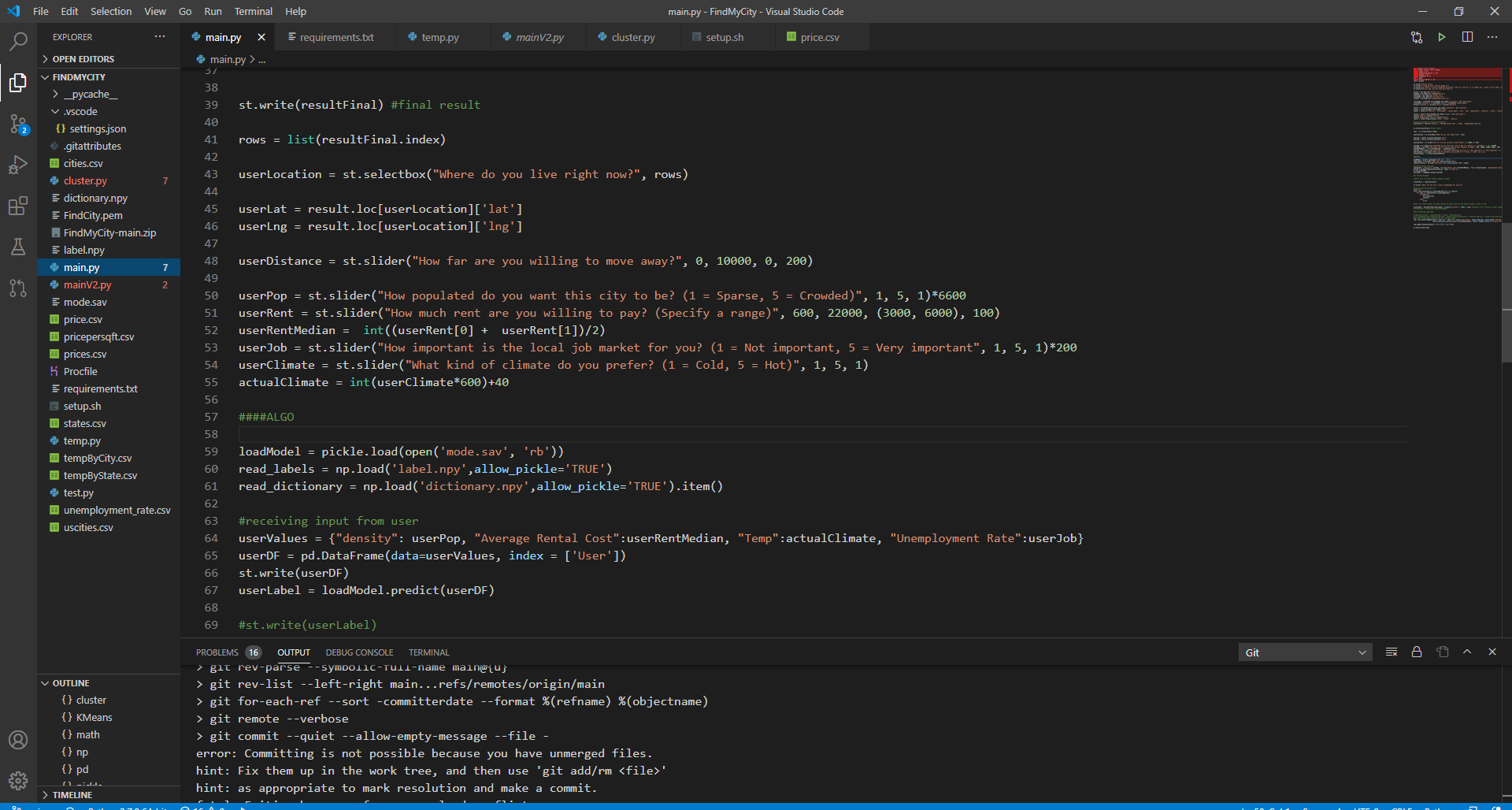The width and height of the screenshot is (1512, 810).
Task: Split the editor to the right
Action: point(1467,37)
